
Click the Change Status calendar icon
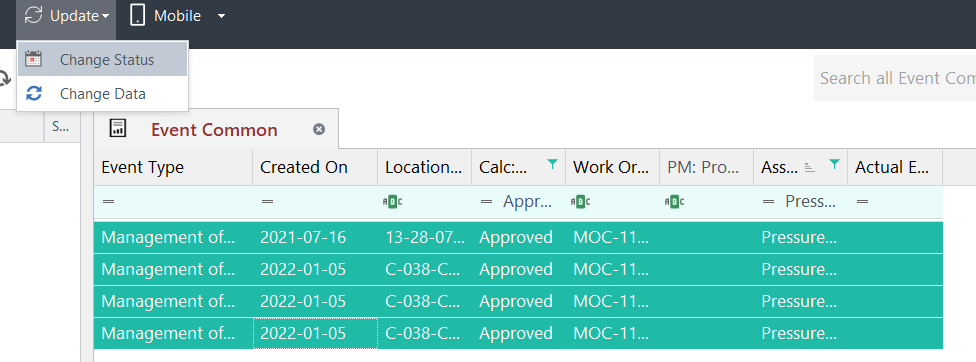tap(34, 60)
